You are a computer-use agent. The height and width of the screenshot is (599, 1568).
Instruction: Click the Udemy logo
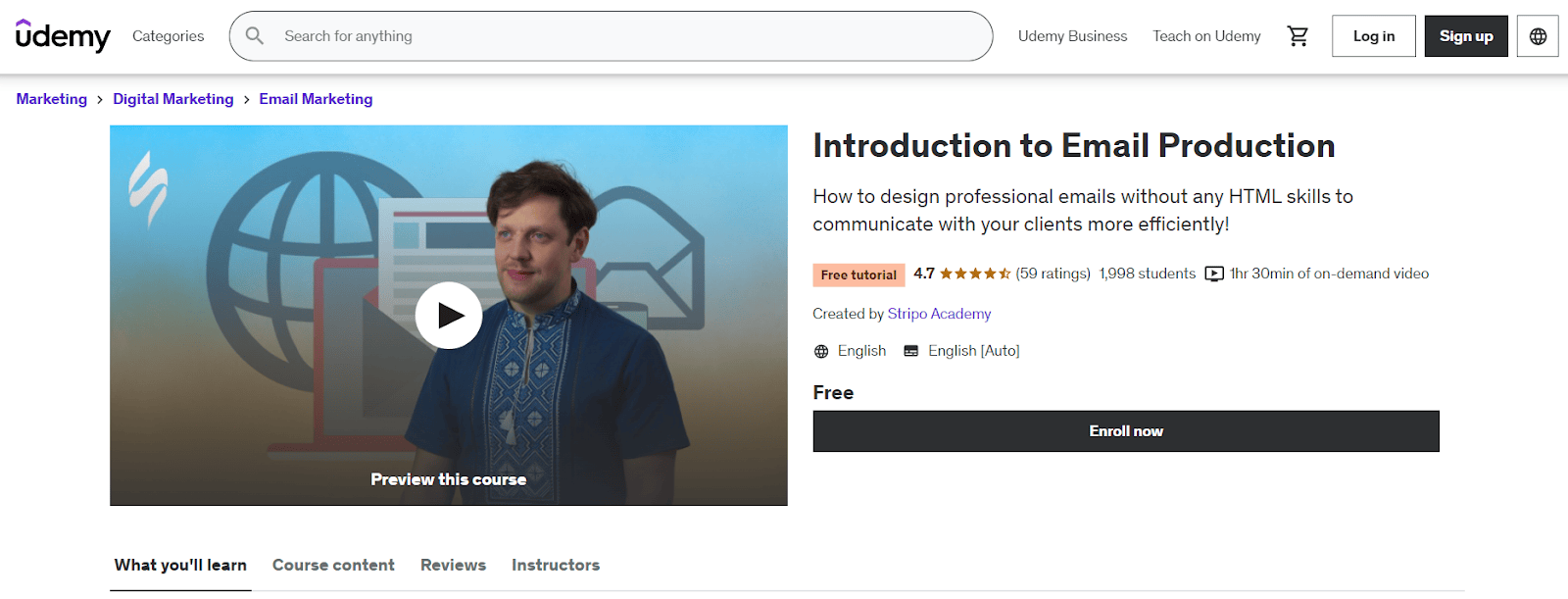pyautogui.click(x=62, y=36)
